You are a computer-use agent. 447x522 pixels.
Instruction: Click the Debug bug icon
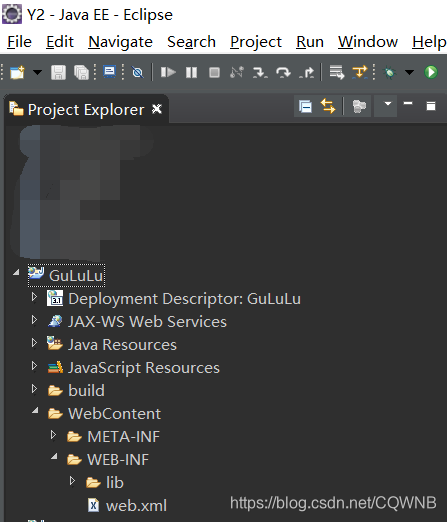[389, 72]
